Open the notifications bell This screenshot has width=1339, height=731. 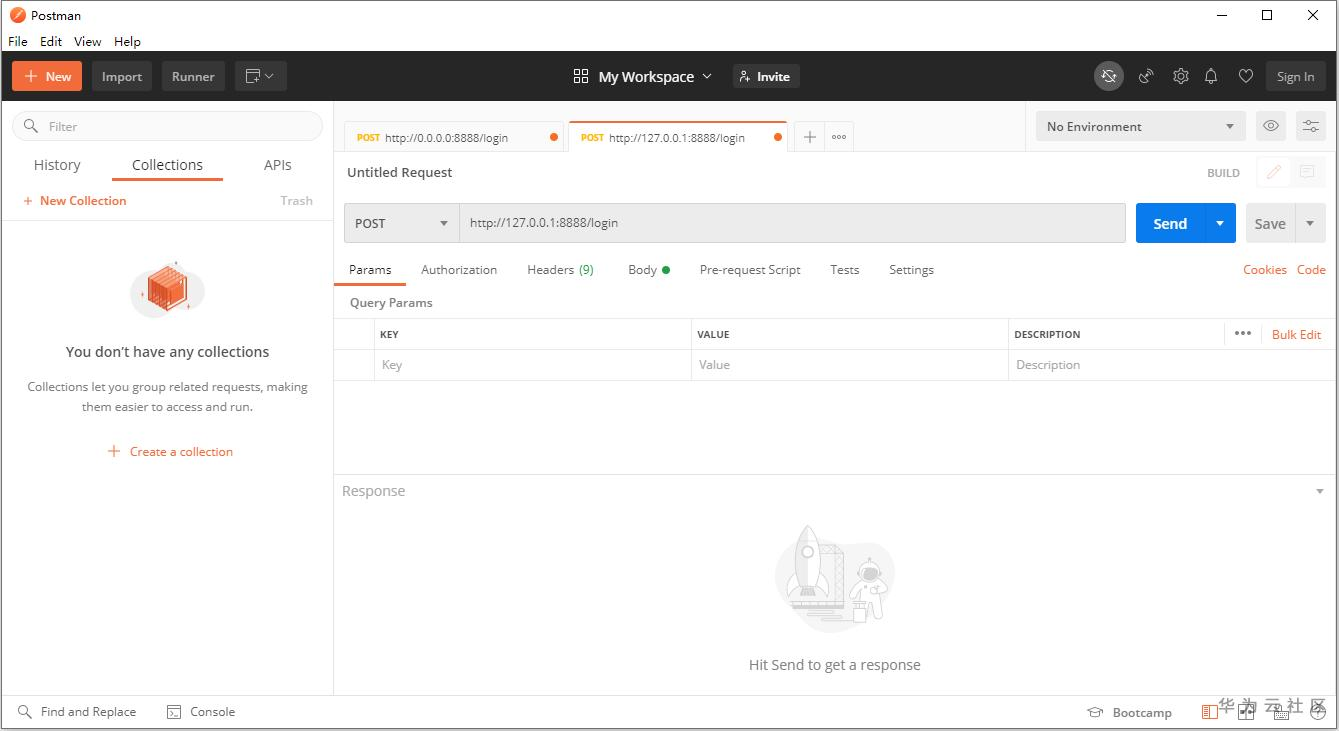coord(1211,77)
